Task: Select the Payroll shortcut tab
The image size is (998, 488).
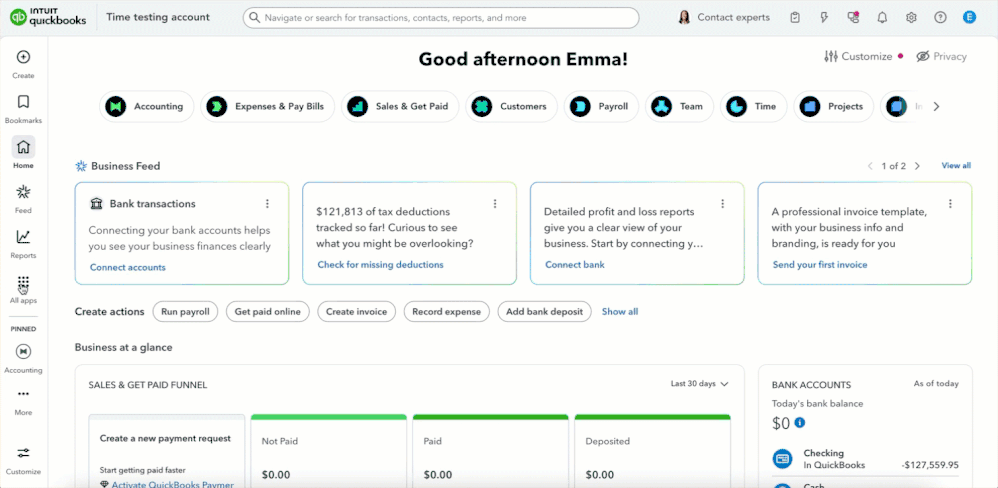Action: pyautogui.click(x=601, y=106)
